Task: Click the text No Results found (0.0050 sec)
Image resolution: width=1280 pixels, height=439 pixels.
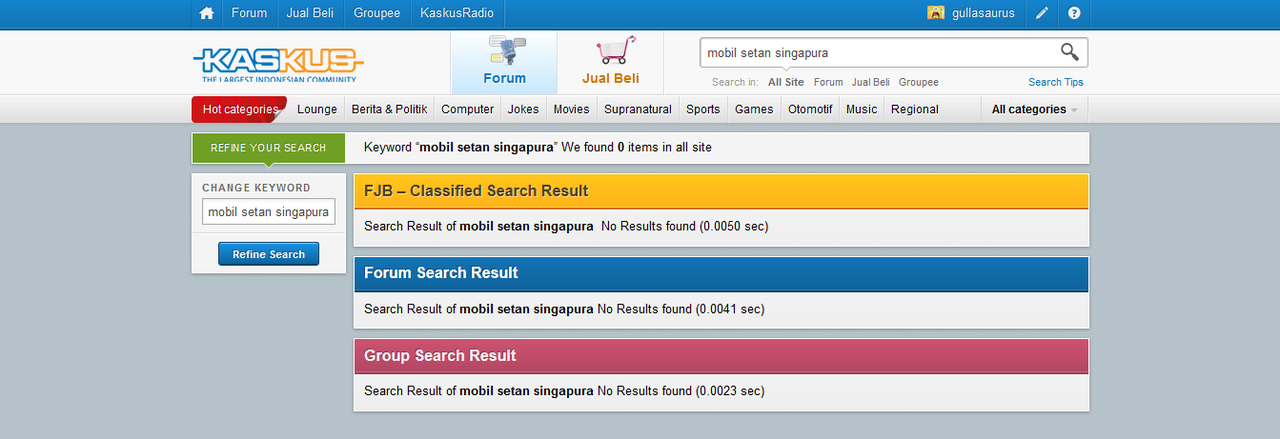Action: tap(684, 227)
